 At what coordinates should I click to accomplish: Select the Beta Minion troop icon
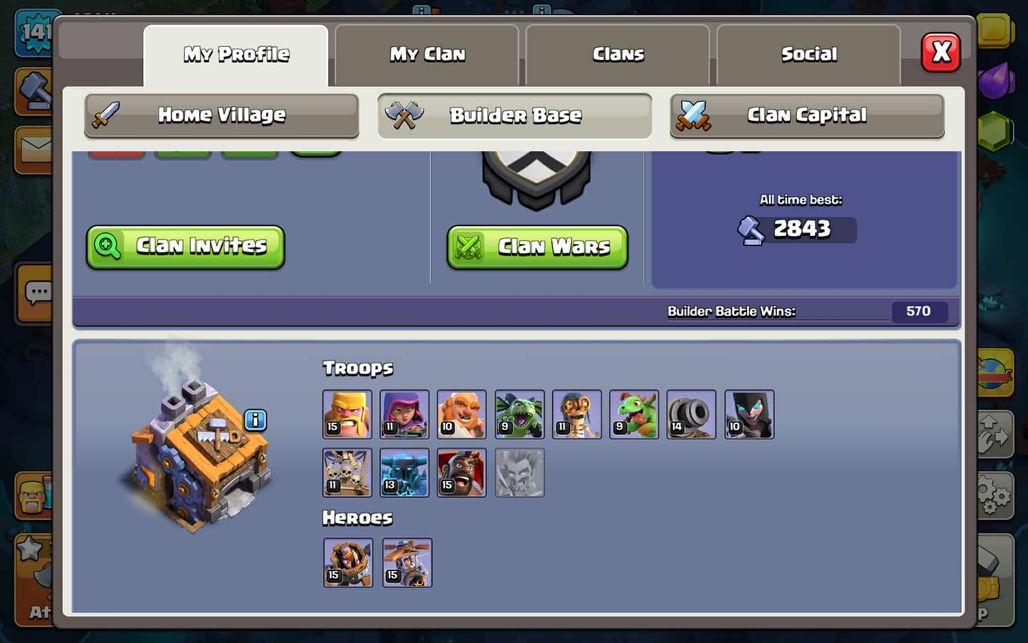coord(519,414)
